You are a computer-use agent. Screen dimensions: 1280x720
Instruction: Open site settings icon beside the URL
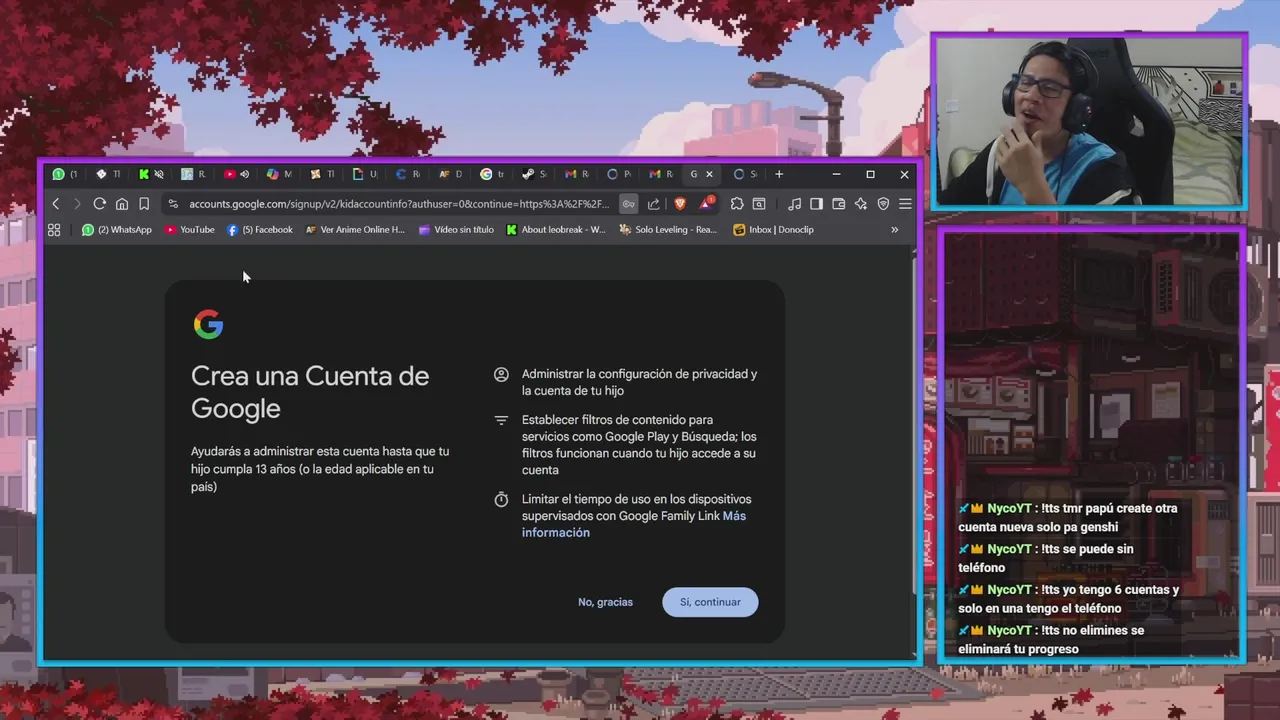(x=173, y=204)
